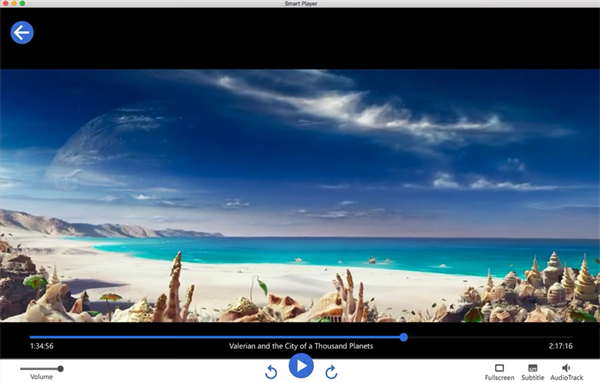The width and height of the screenshot is (600, 382).
Task: Click the video frame of the beach scene
Action: pyautogui.click(x=300, y=196)
